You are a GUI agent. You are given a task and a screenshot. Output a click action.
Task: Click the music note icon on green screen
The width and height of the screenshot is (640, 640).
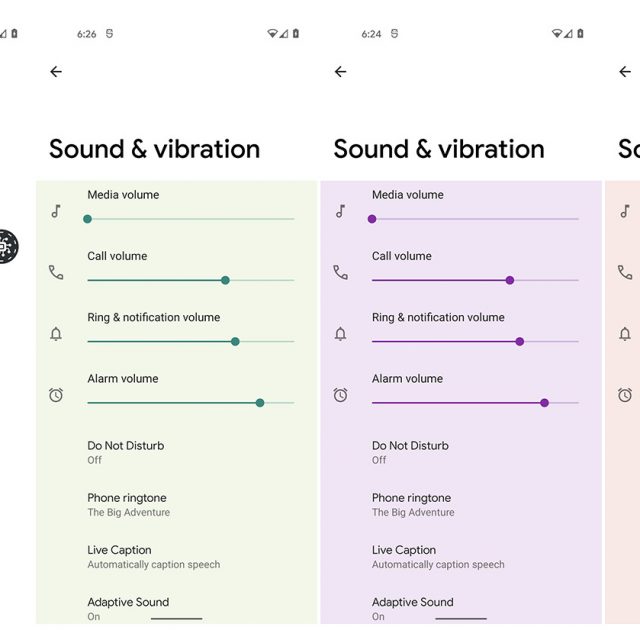[56, 211]
